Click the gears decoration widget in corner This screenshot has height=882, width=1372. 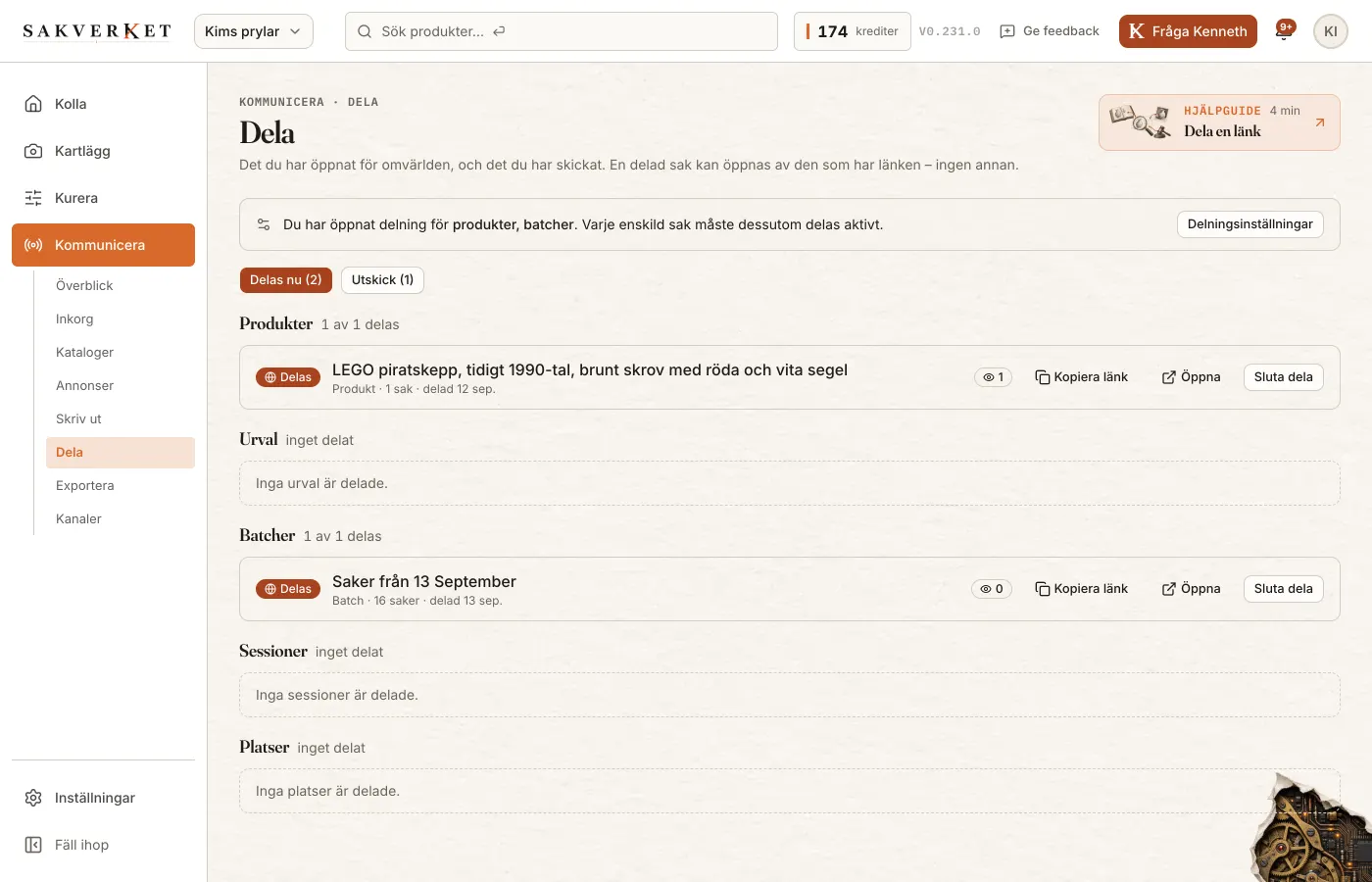[1311, 827]
